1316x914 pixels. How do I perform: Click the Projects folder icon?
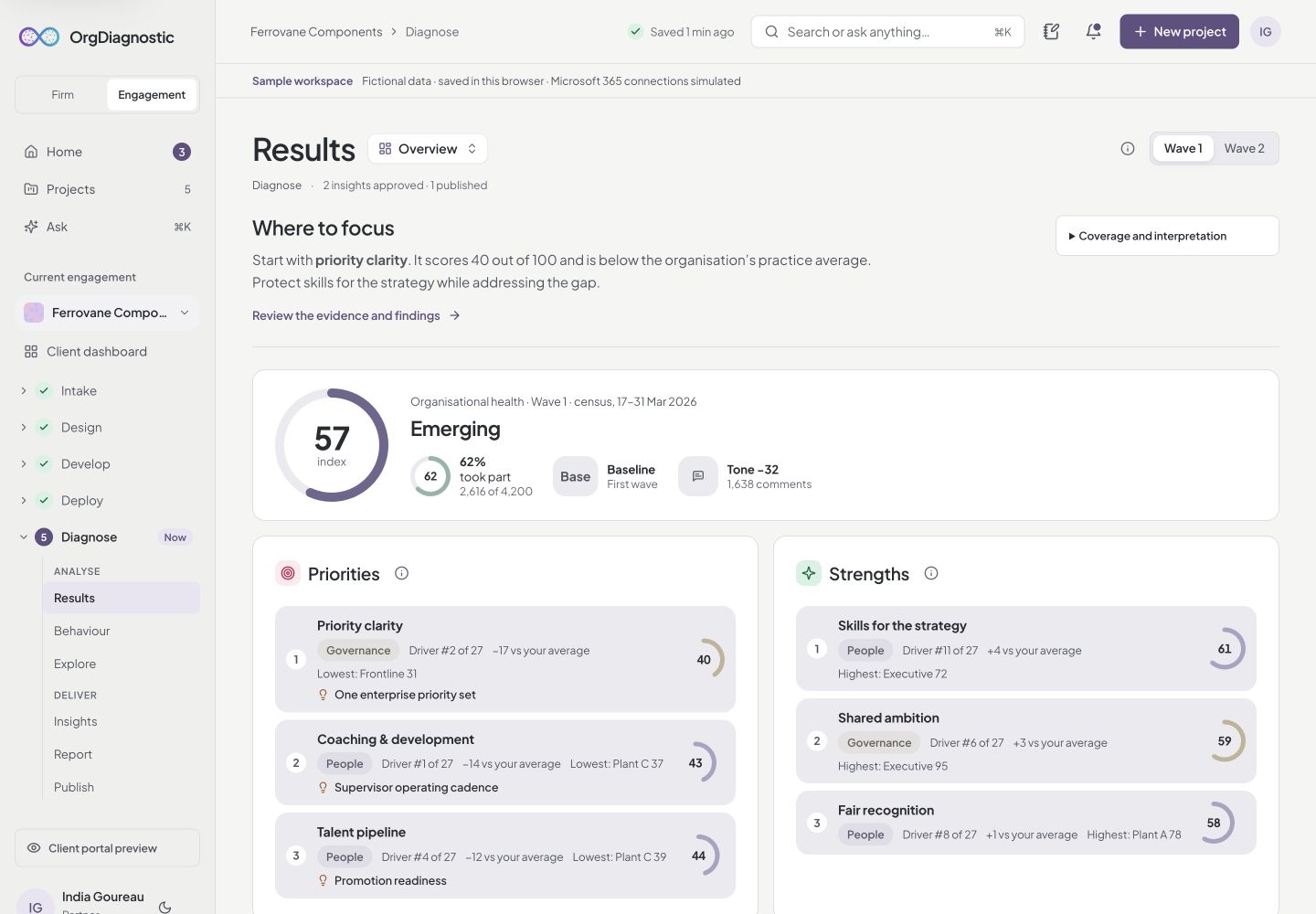click(31, 189)
